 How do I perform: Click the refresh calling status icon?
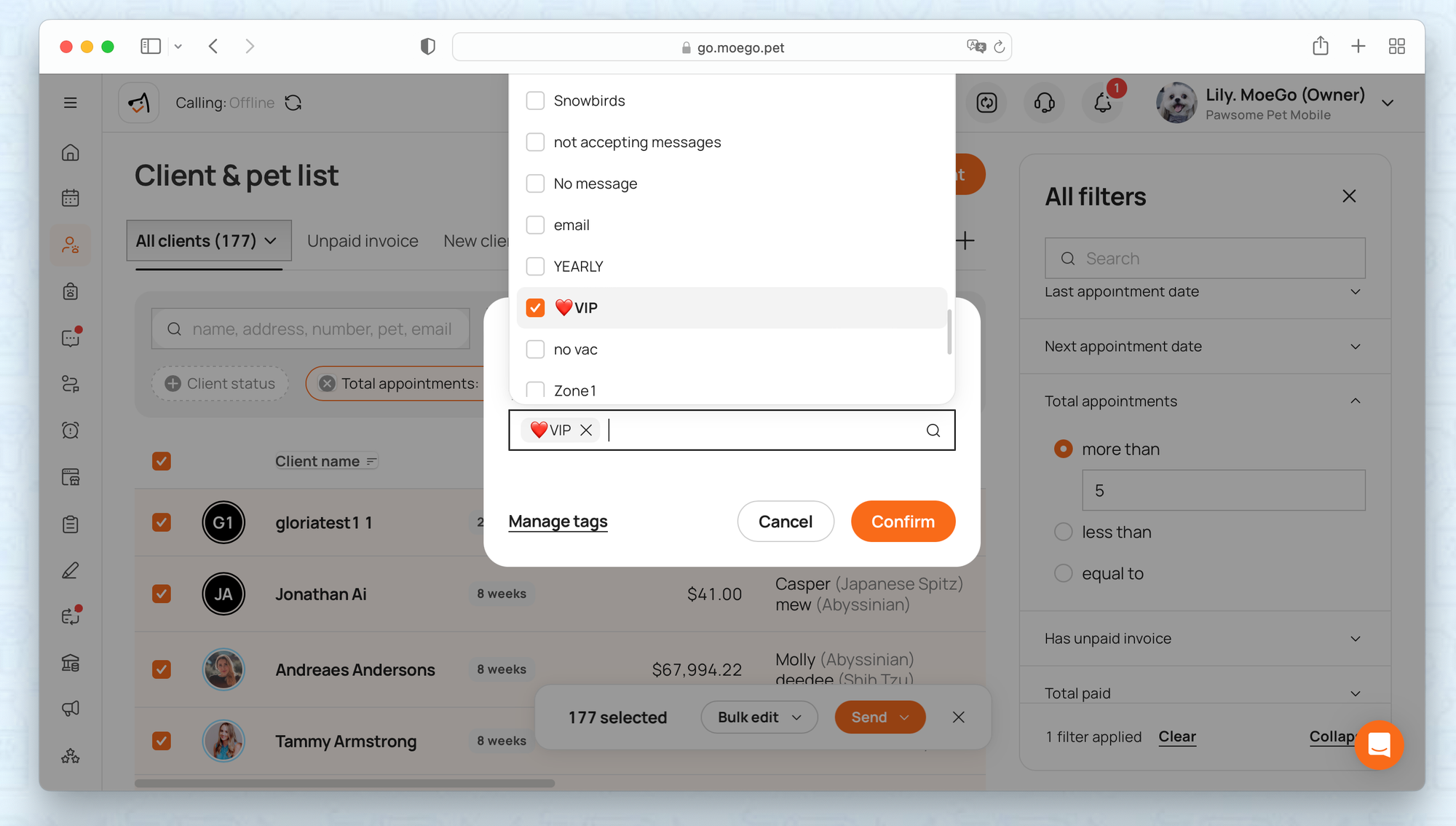click(x=293, y=103)
